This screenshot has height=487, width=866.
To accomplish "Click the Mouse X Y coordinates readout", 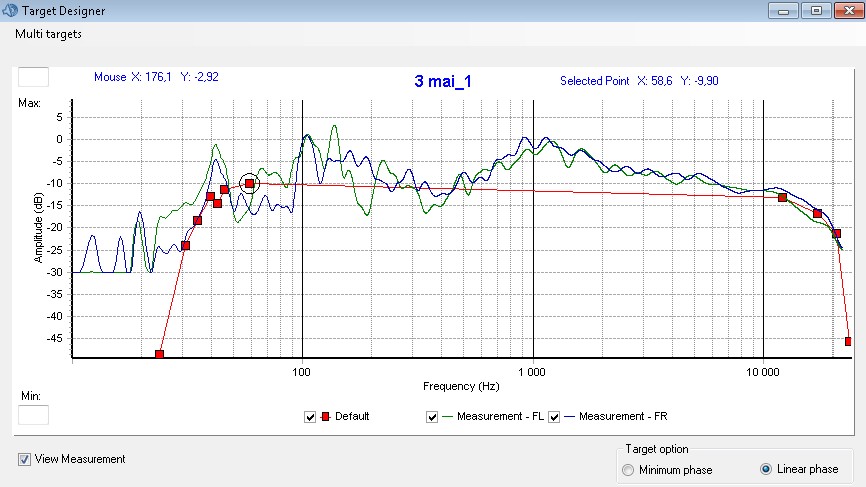I will (156, 77).
